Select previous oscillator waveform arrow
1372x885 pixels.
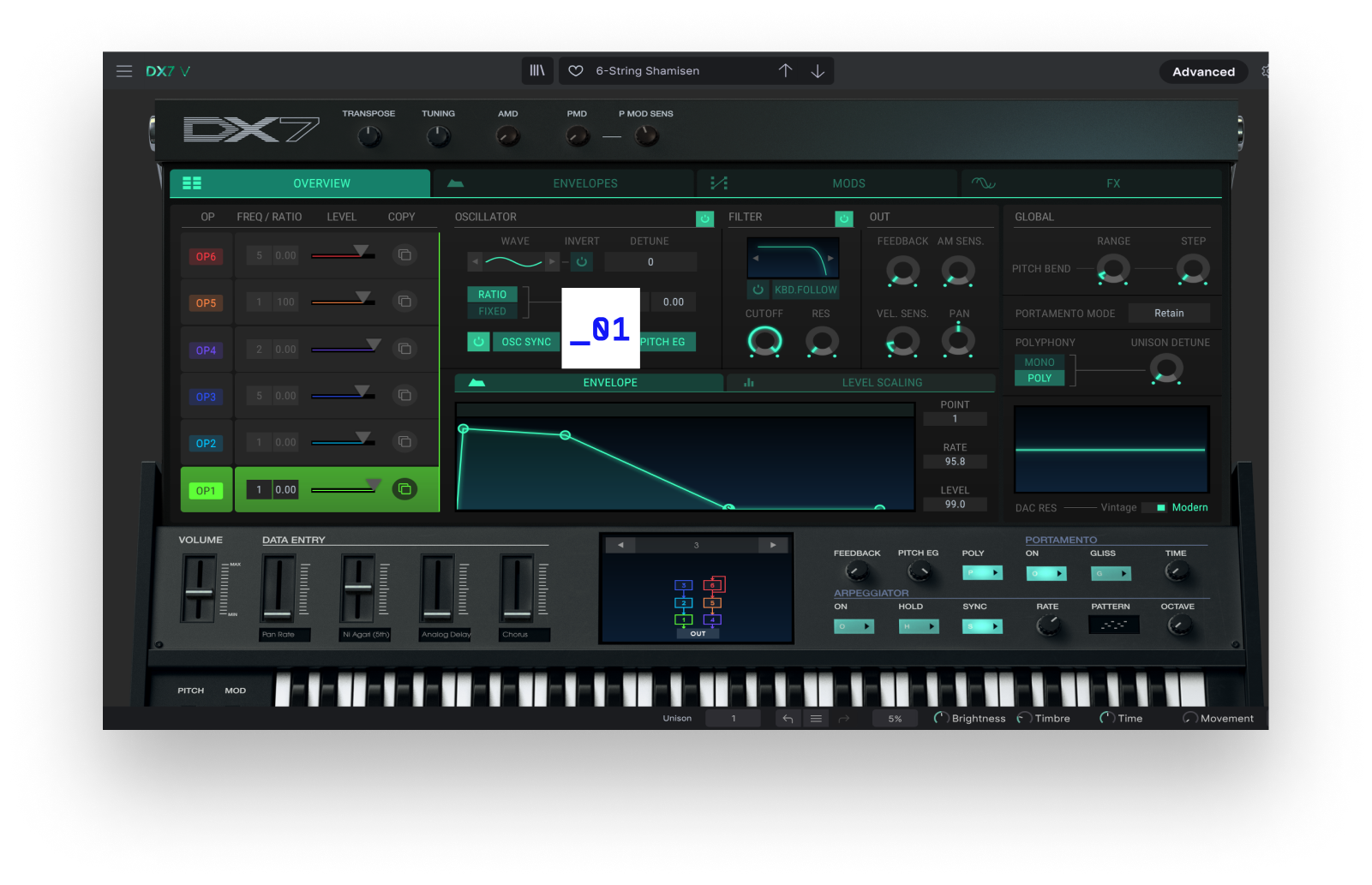pyautogui.click(x=475, y=261)
